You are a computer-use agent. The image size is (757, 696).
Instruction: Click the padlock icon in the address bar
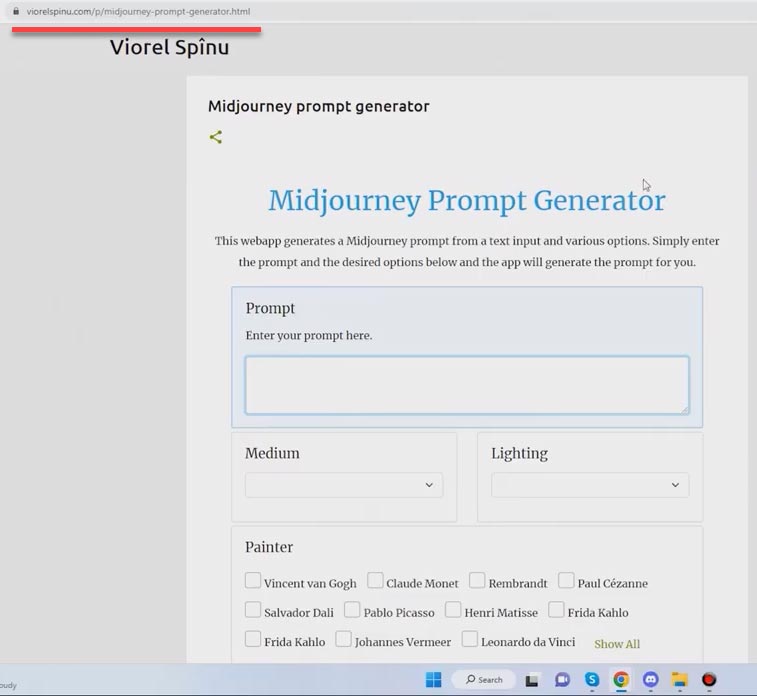(16, 11)
